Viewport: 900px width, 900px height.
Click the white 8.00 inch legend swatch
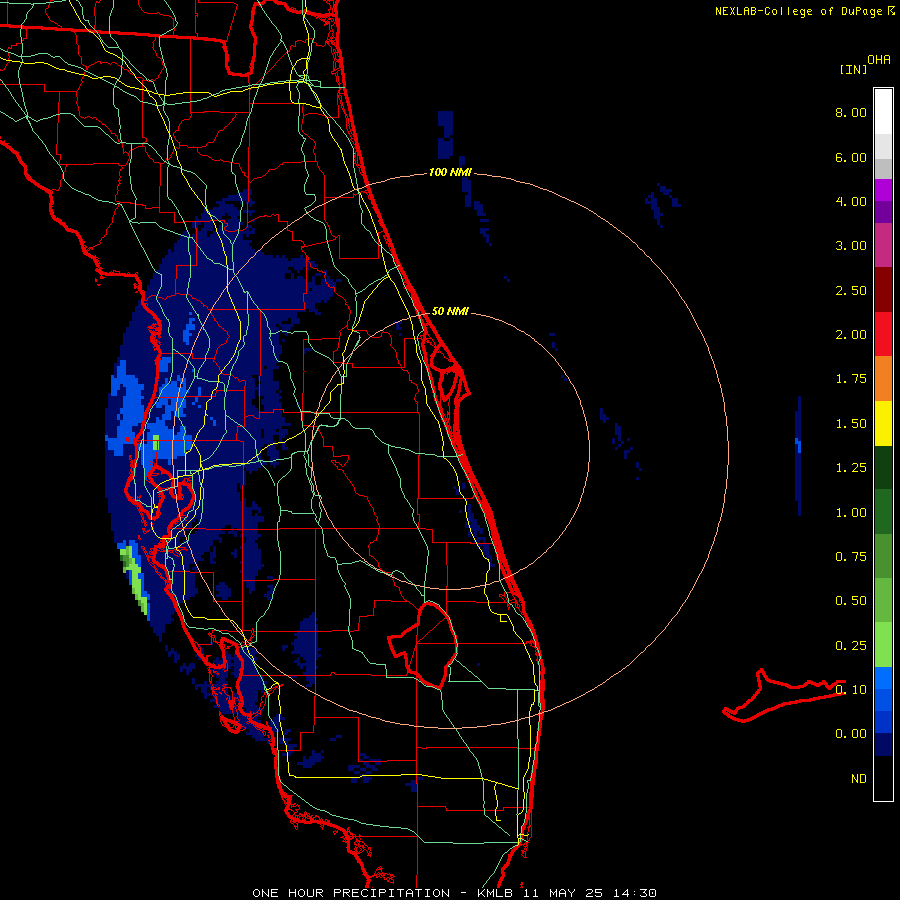coord(883,112)
